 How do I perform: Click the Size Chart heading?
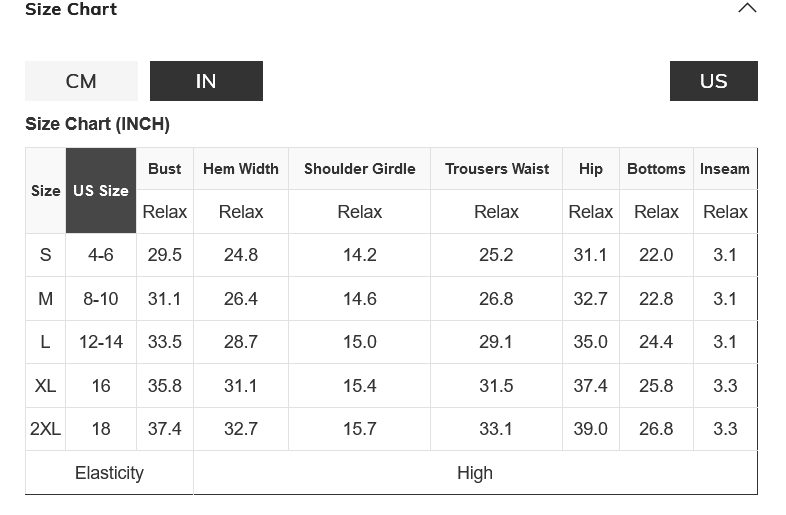71,10
